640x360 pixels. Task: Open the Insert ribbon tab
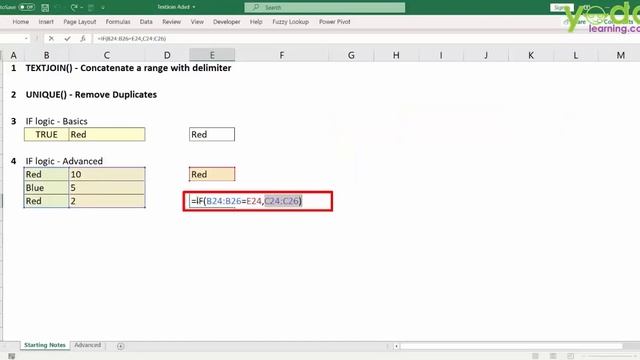pos(46,22)
